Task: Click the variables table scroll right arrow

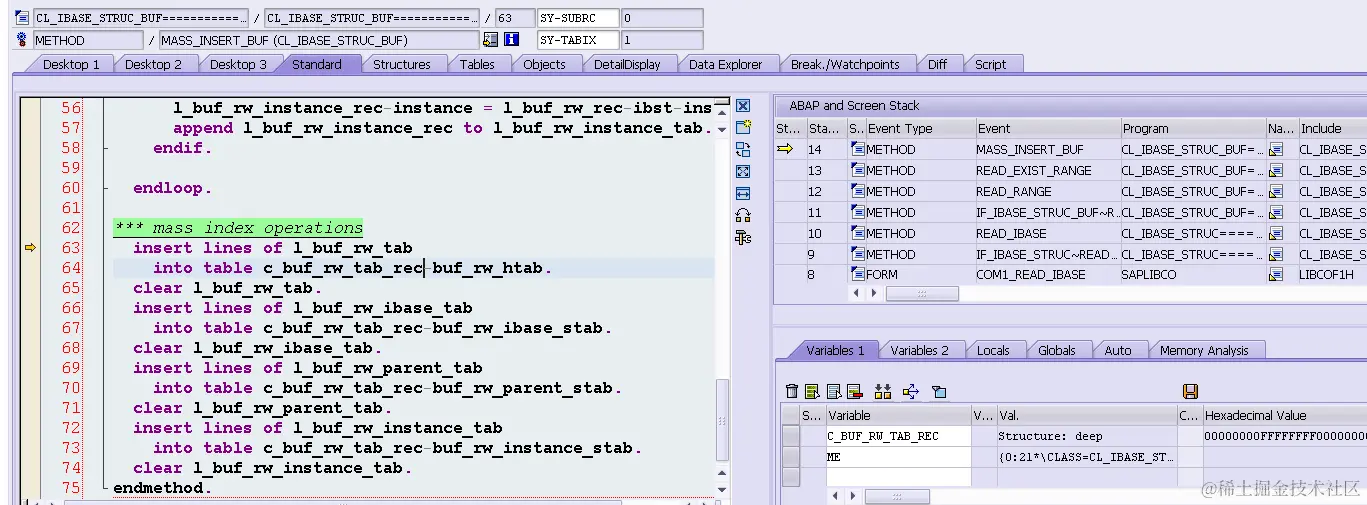Action: pos(852,497)
